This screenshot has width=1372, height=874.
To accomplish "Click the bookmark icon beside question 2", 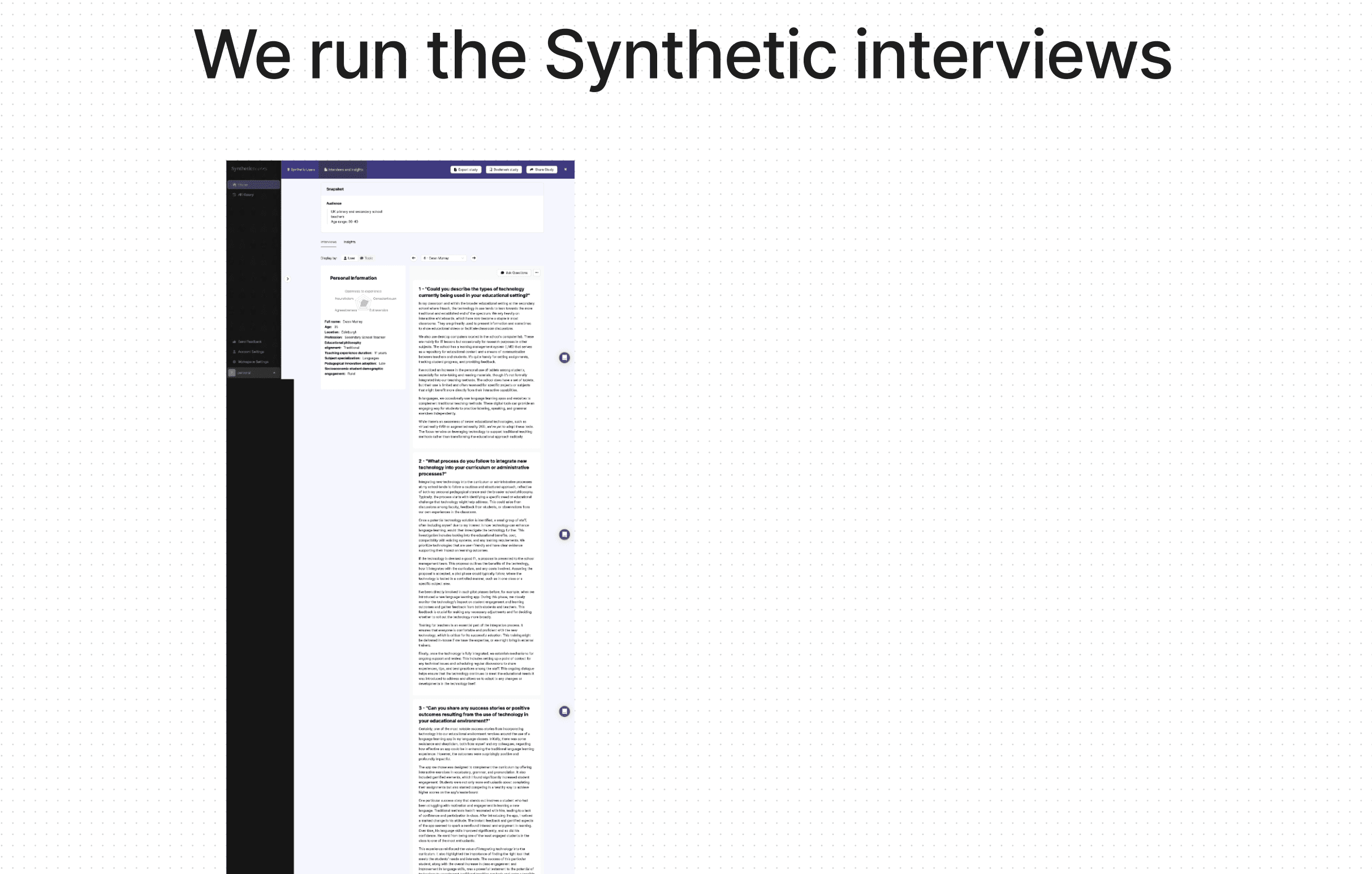I will click(564, 534).
